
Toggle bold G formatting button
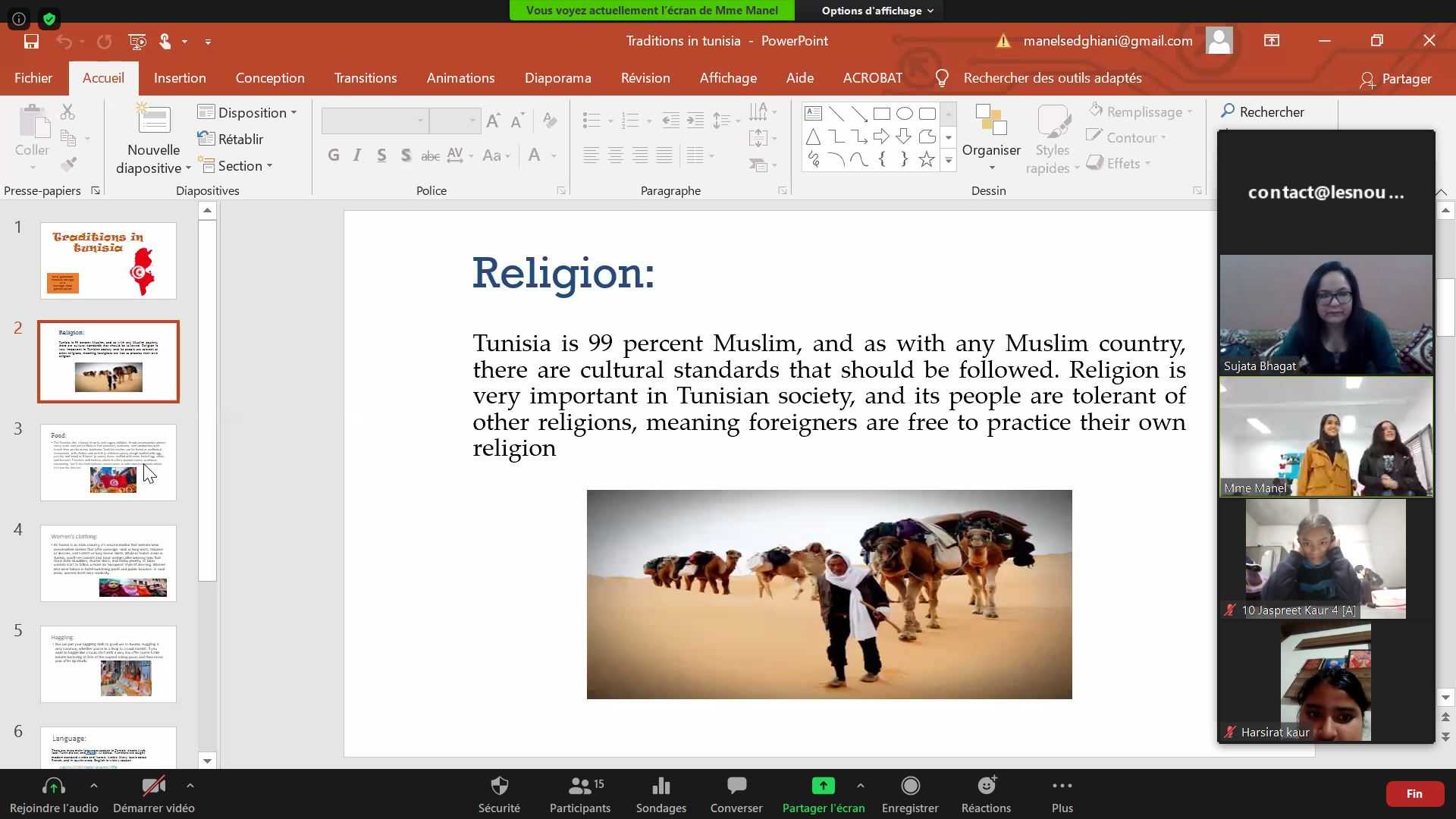point(334,155)
